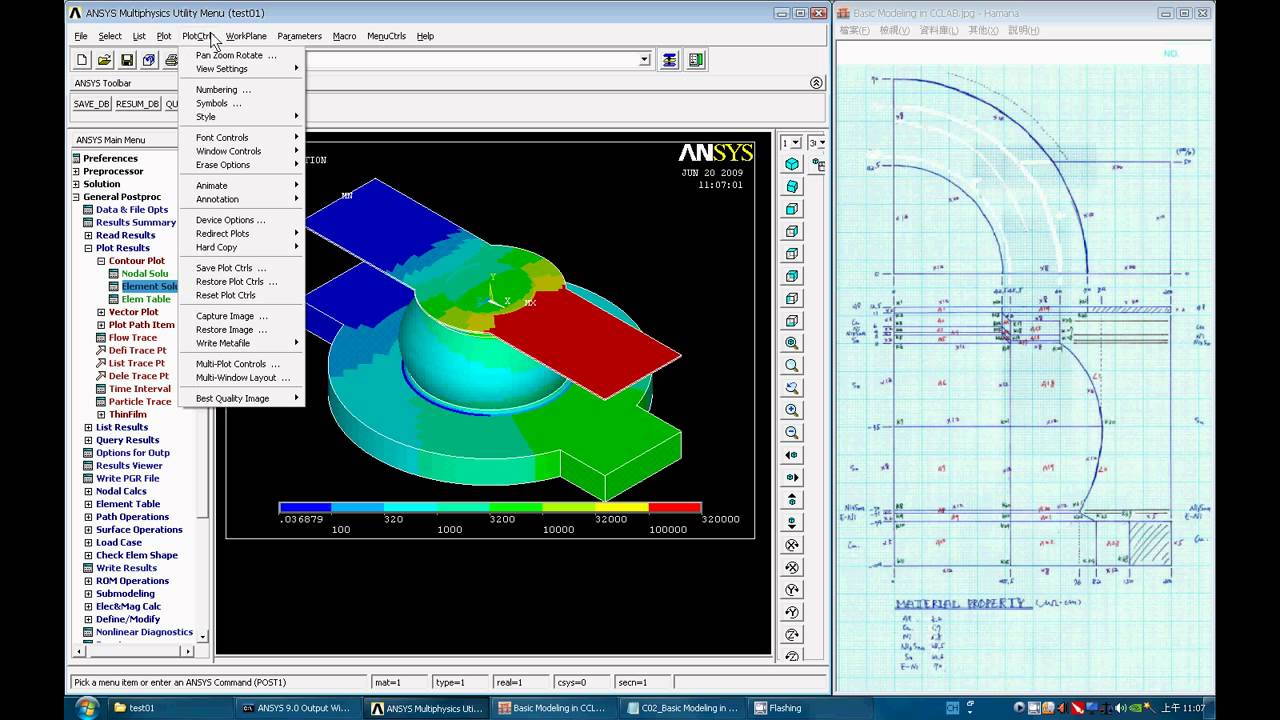
Task: Click the Pan Model Up arrow icon
Action: (x=792, y=500)
